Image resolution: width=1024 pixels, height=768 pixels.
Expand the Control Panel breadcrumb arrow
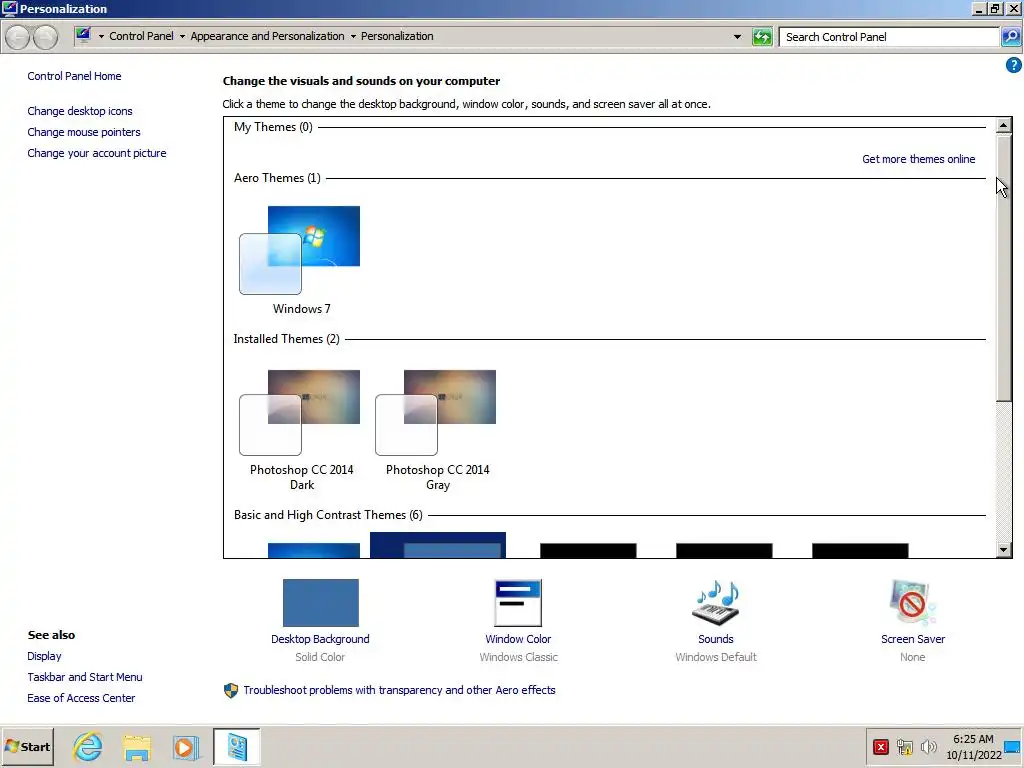(x=182, y=37)
